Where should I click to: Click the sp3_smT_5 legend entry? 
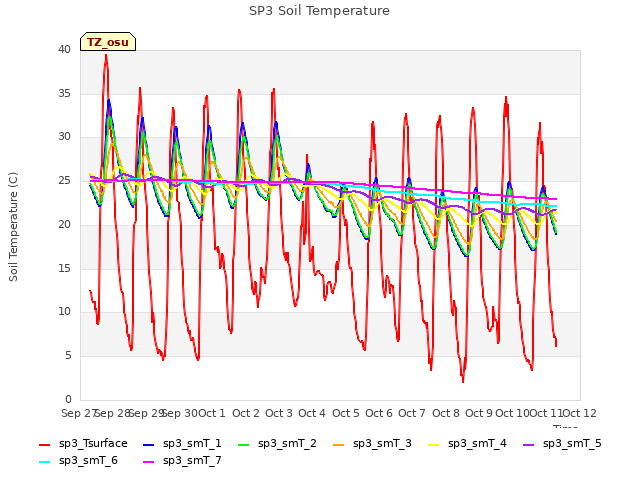562,443
